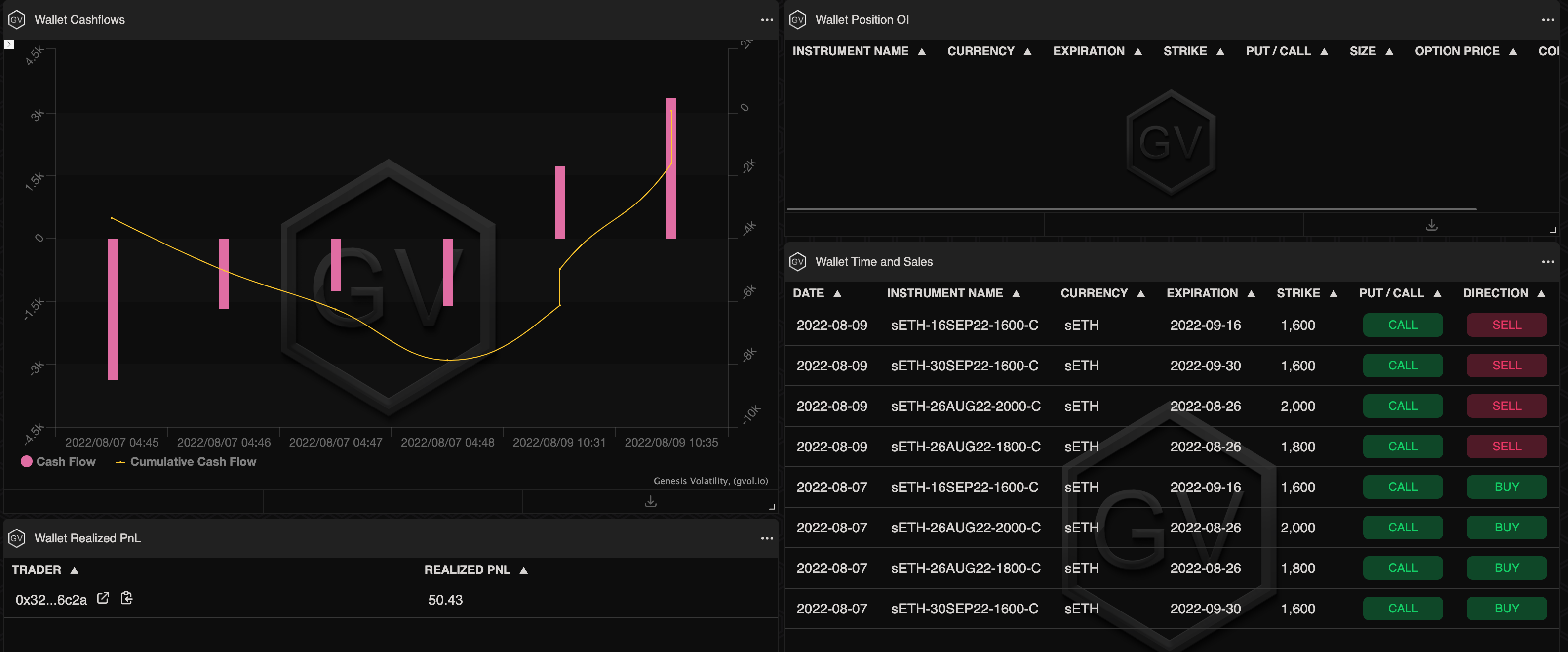Viewport: 1568px width, 652px height.
Task: Sort Position OI by Currency
Action: [989, 51]
